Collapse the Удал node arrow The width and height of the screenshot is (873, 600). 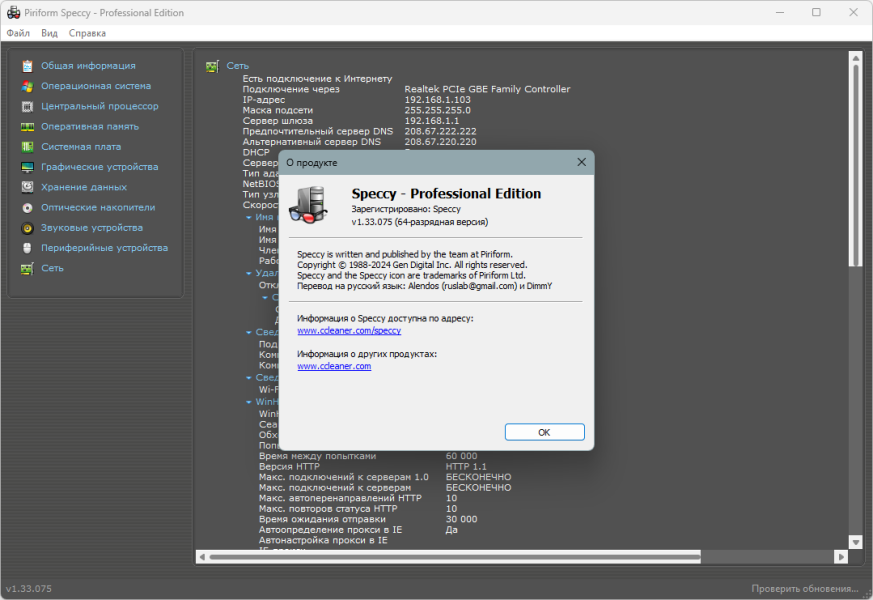[x=249, y=273]
